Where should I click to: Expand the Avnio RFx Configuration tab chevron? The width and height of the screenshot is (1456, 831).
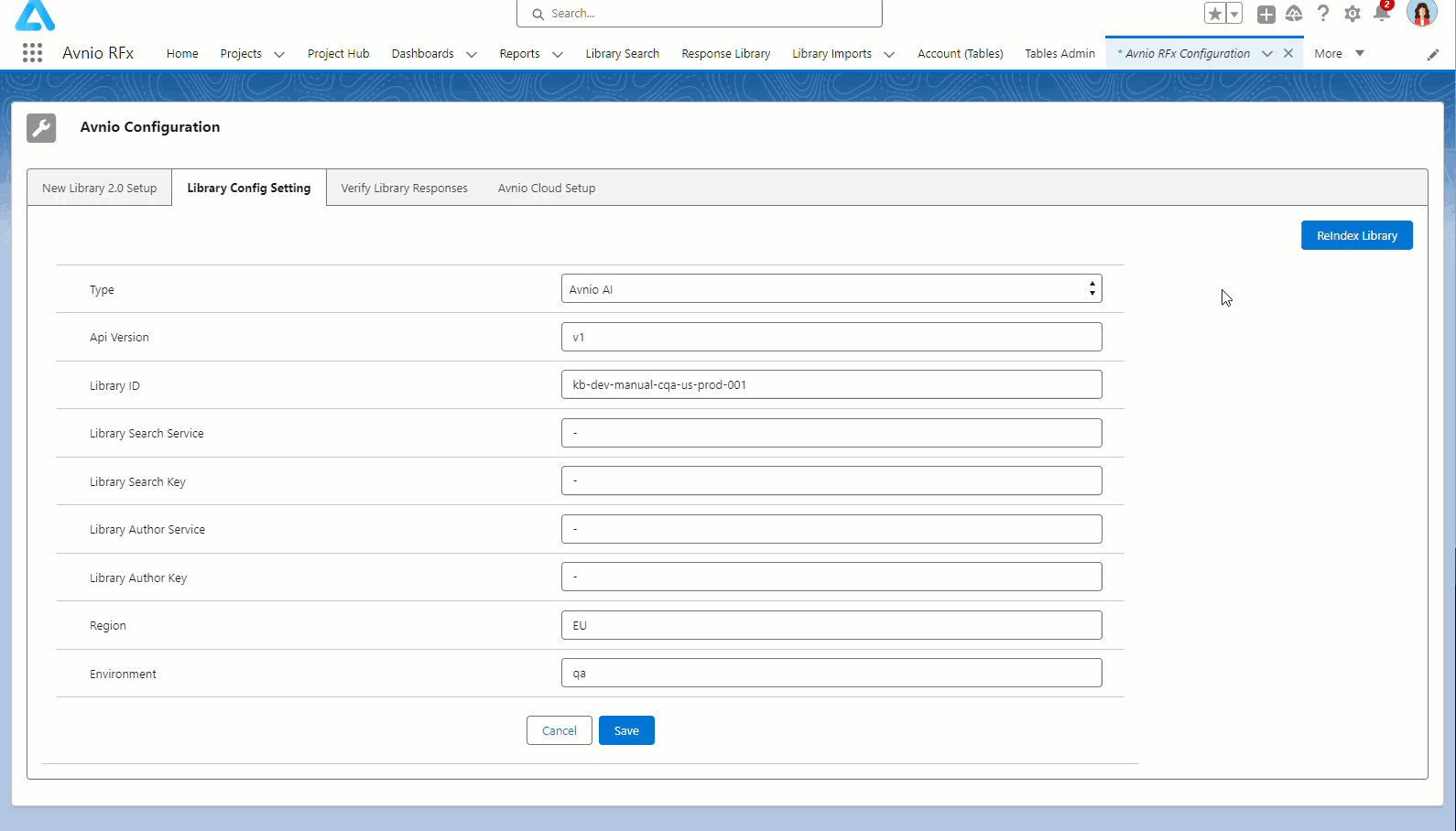tap(1267, 54)
